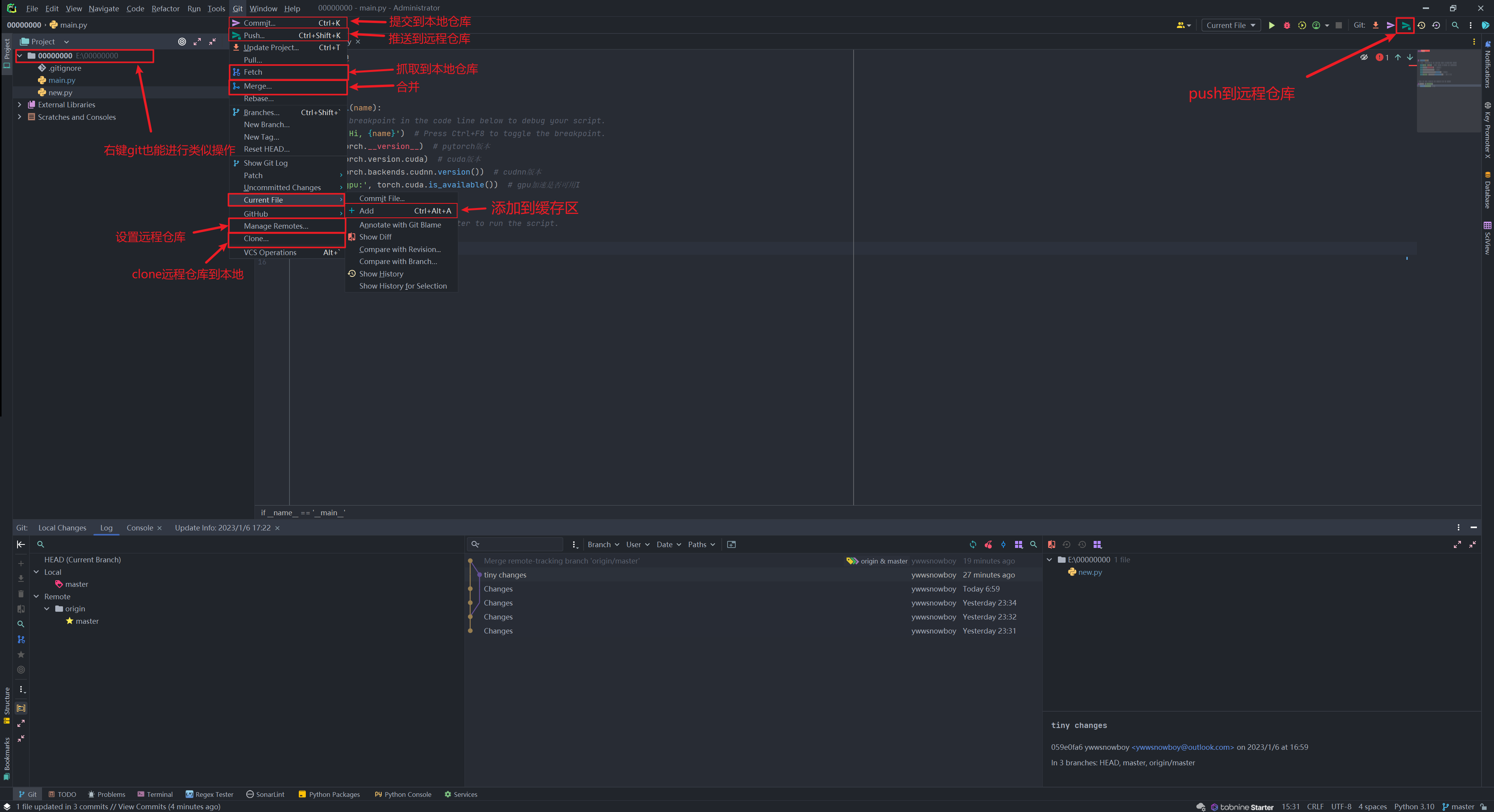This screenshot has height=812, width=1494.
Task: Click the Git Push toolbar icon
Action: 1405,26
